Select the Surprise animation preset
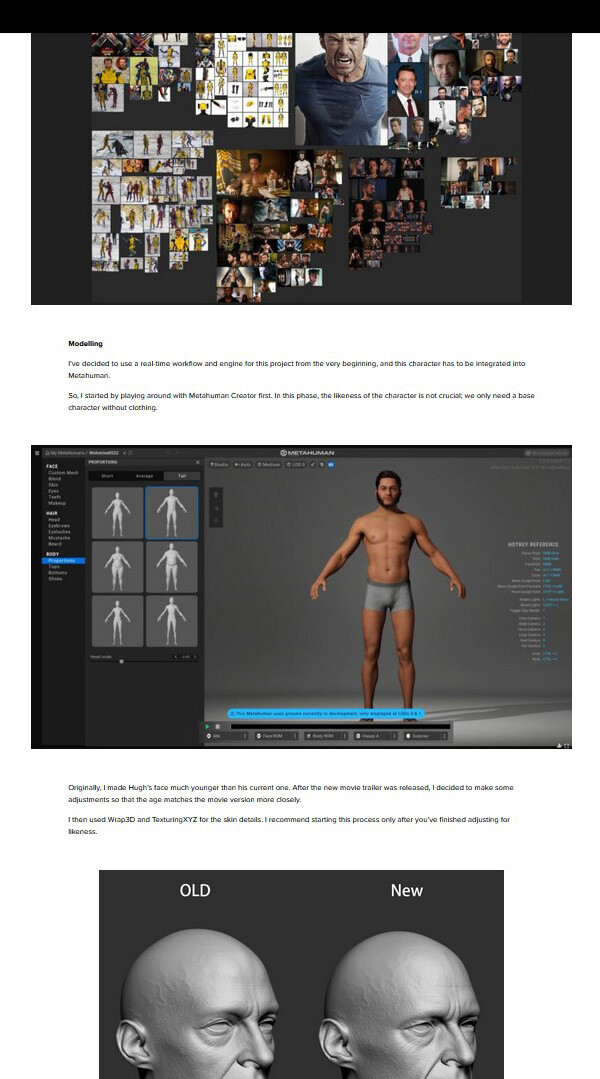This screenshot has width=600, height=1079. [x=425, y=736]
